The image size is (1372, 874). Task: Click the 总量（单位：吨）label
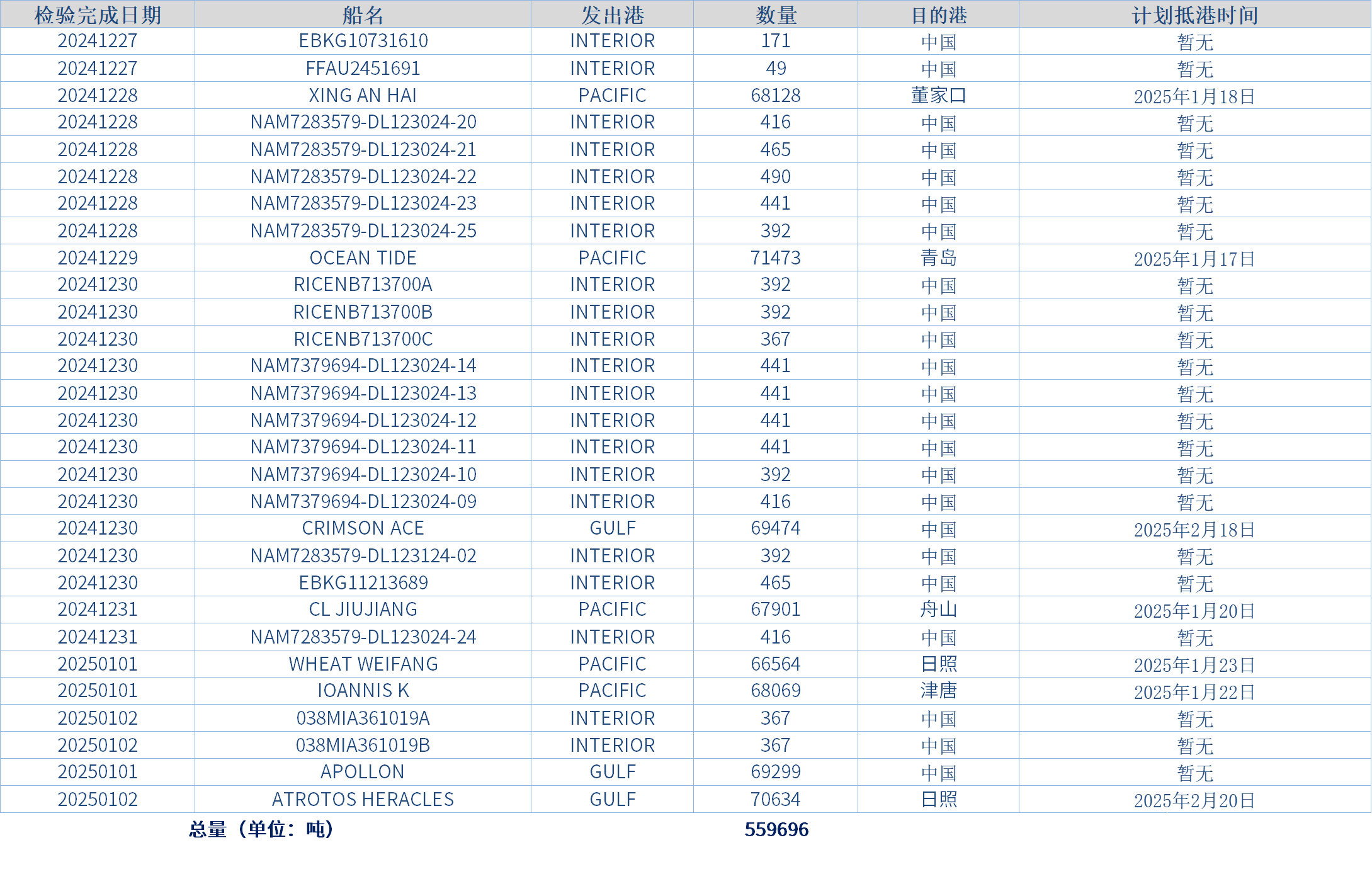[261, 829]
